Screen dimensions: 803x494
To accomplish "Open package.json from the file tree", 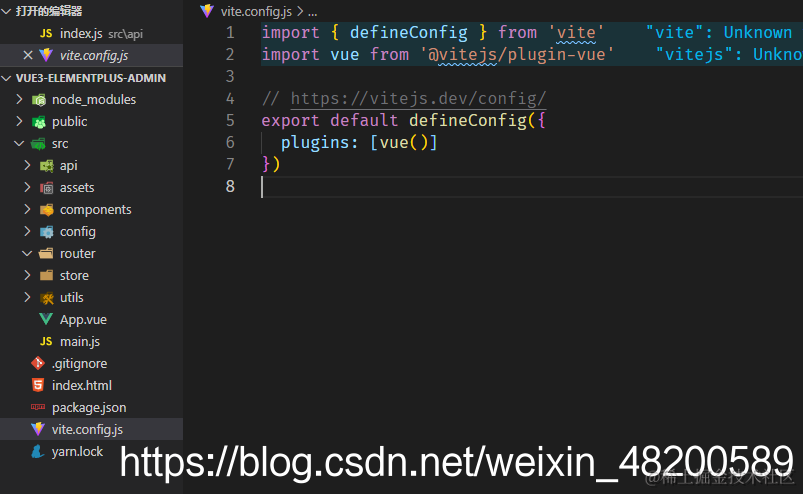I will (x=91, y=407).
